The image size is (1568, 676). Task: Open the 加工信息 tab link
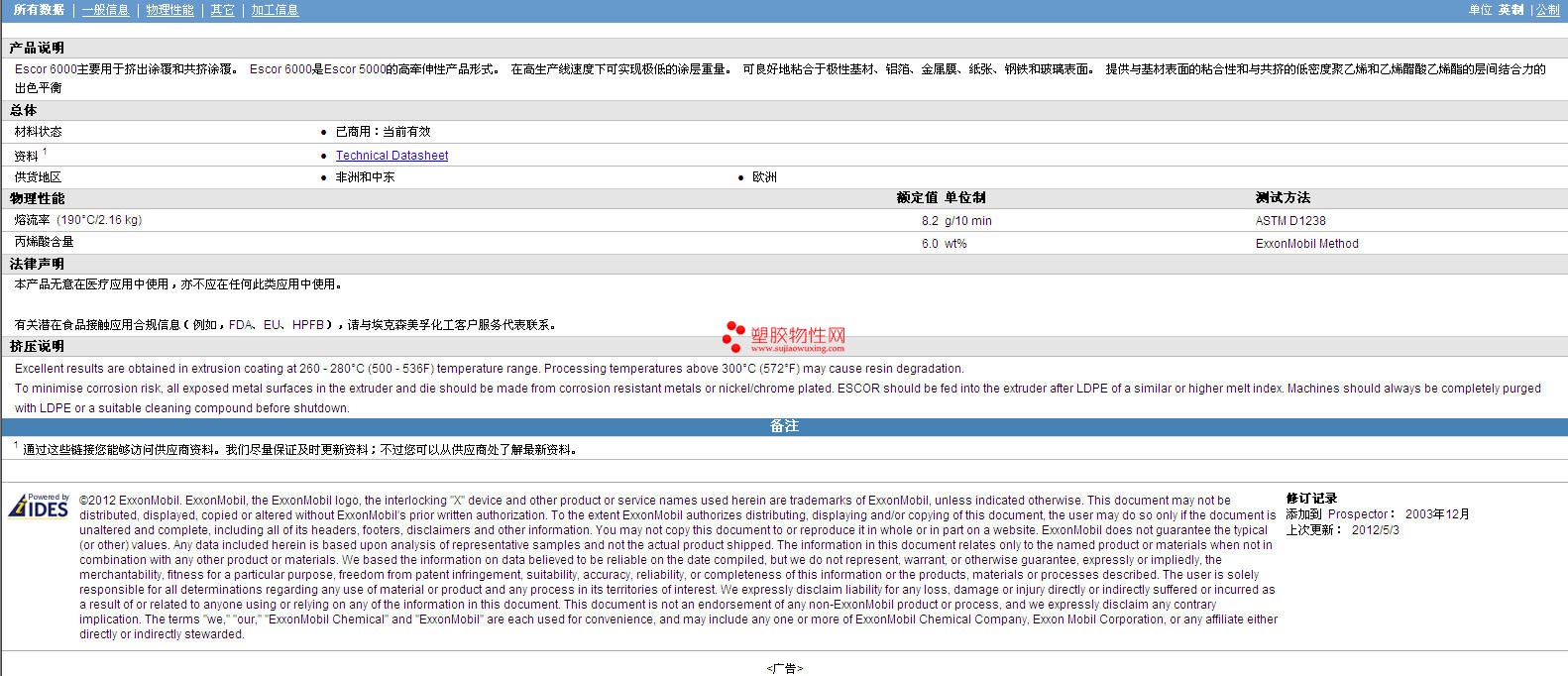click(275, 10)
